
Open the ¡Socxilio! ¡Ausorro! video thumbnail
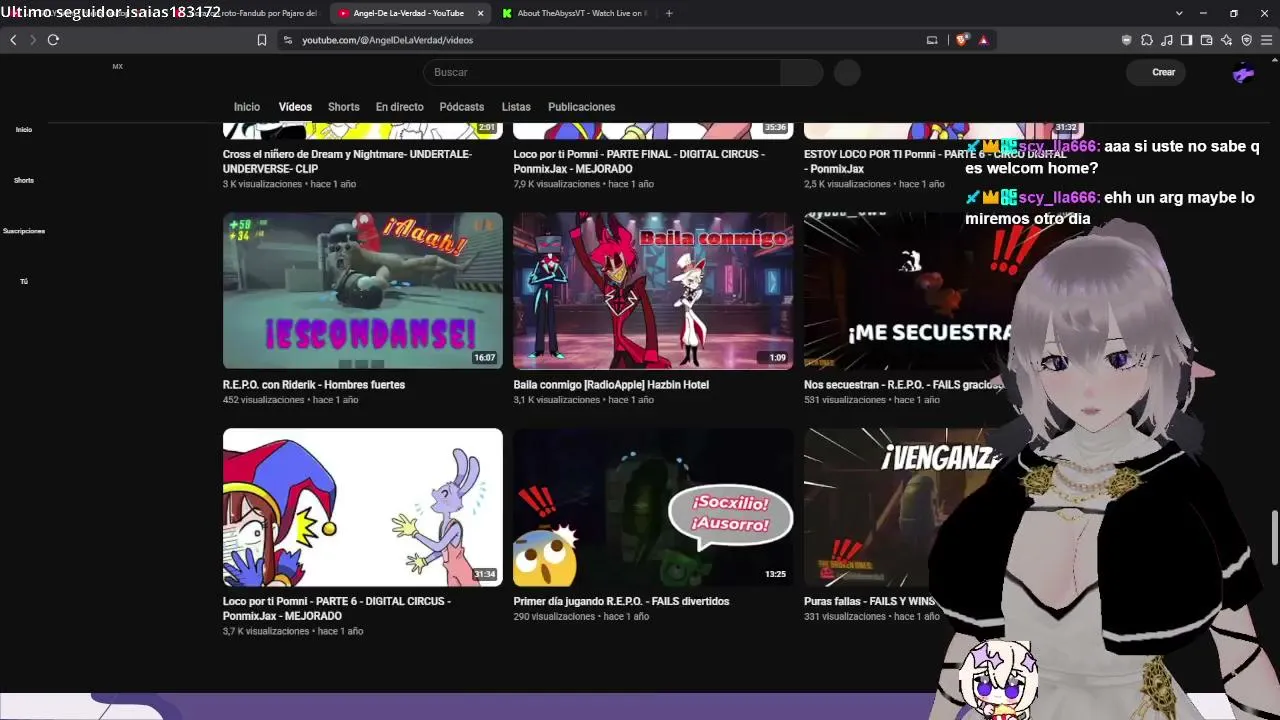tap(653, 507)
